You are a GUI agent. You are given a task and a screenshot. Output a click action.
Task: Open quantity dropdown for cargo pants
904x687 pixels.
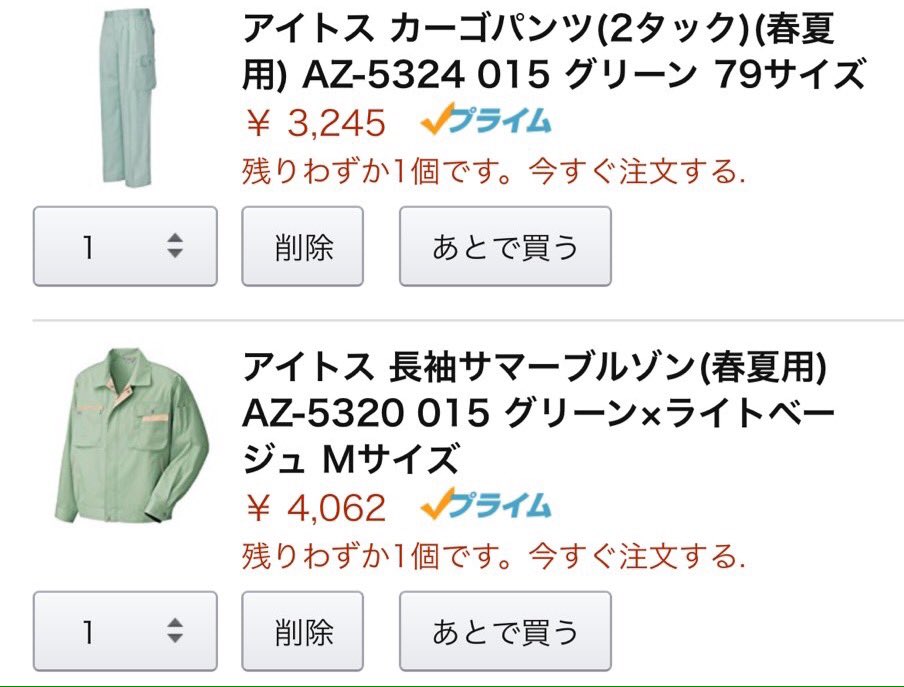(125, 246)
